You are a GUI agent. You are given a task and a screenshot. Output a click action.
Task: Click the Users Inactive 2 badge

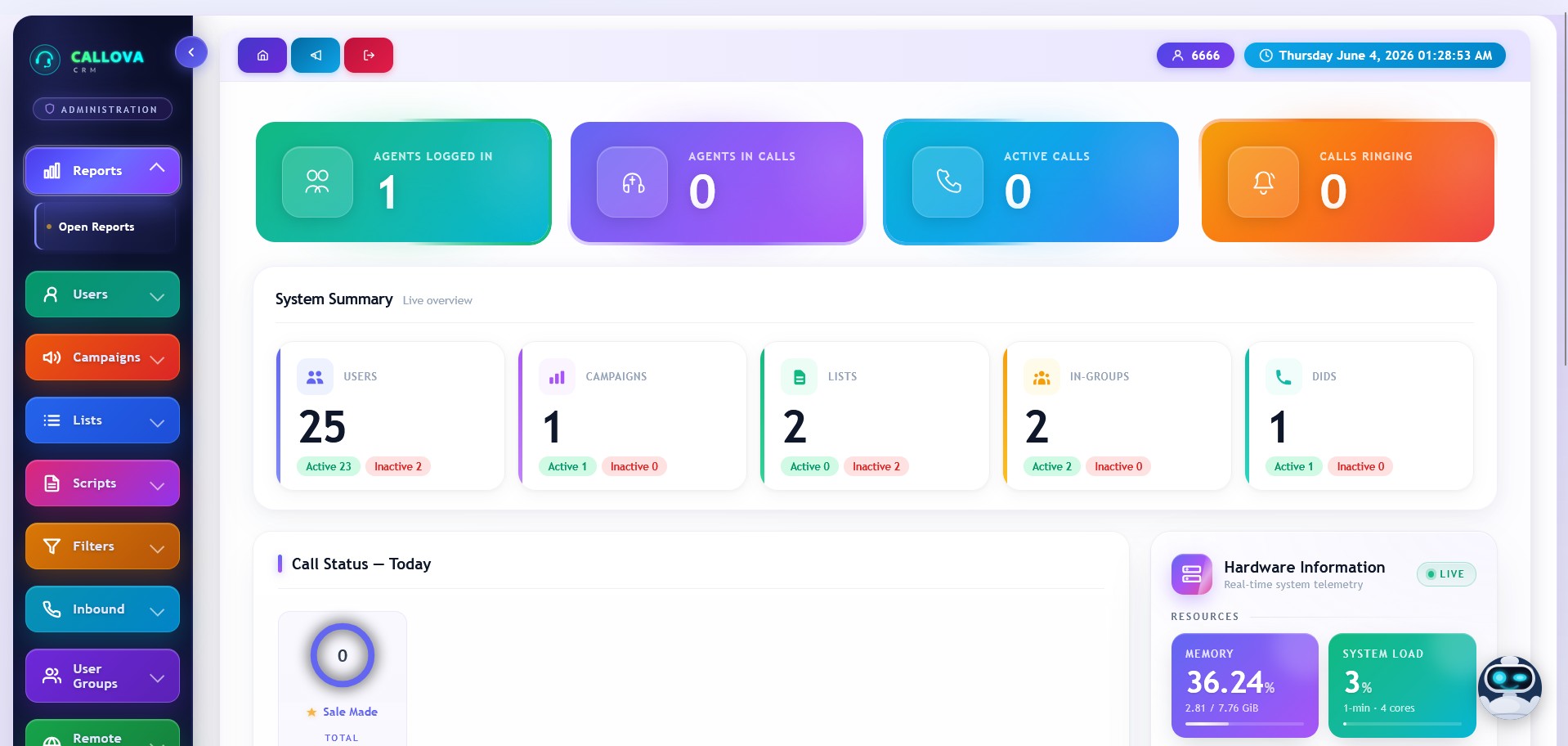click(398, 466)
